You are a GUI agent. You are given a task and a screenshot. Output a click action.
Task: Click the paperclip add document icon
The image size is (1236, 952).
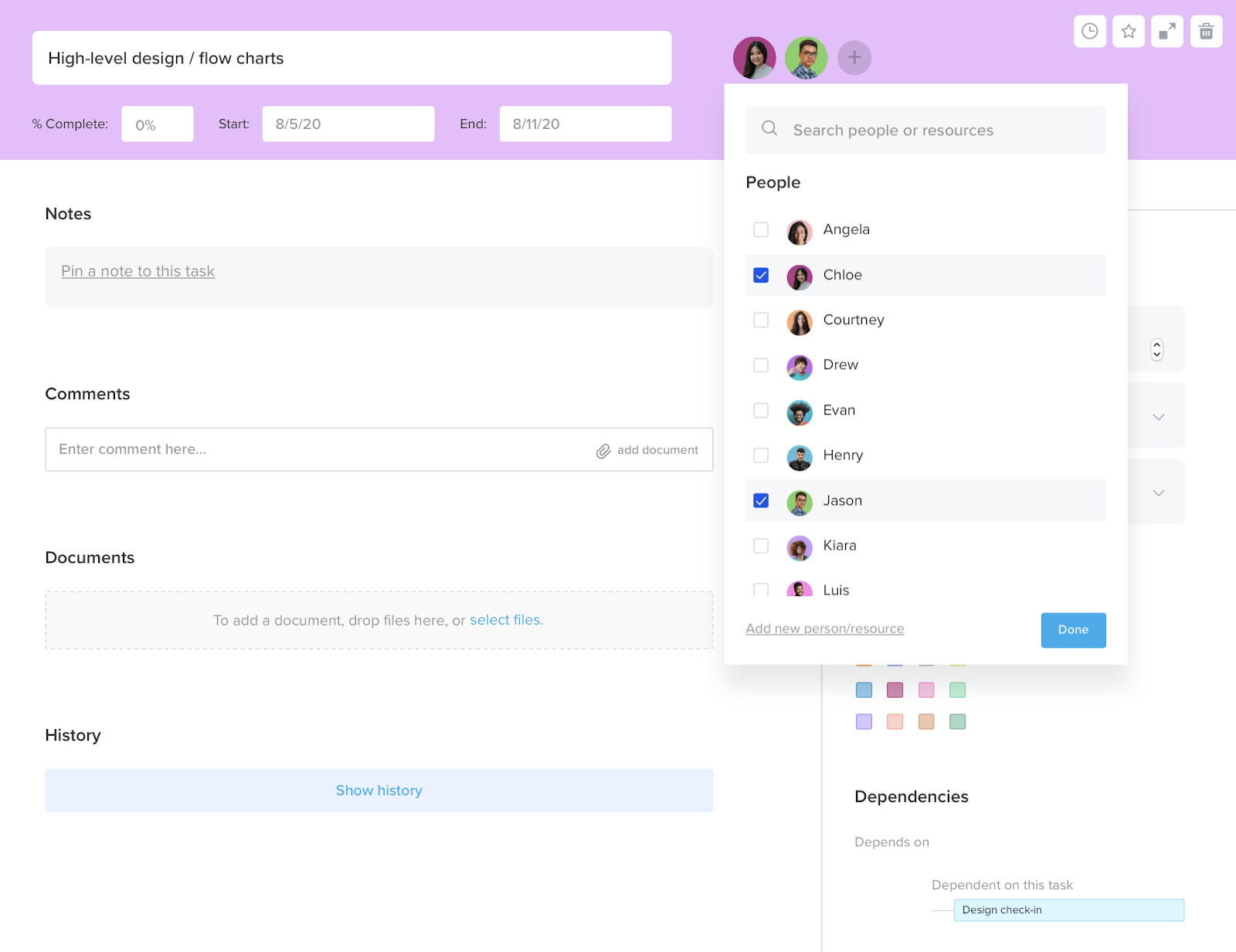[603, 451]
